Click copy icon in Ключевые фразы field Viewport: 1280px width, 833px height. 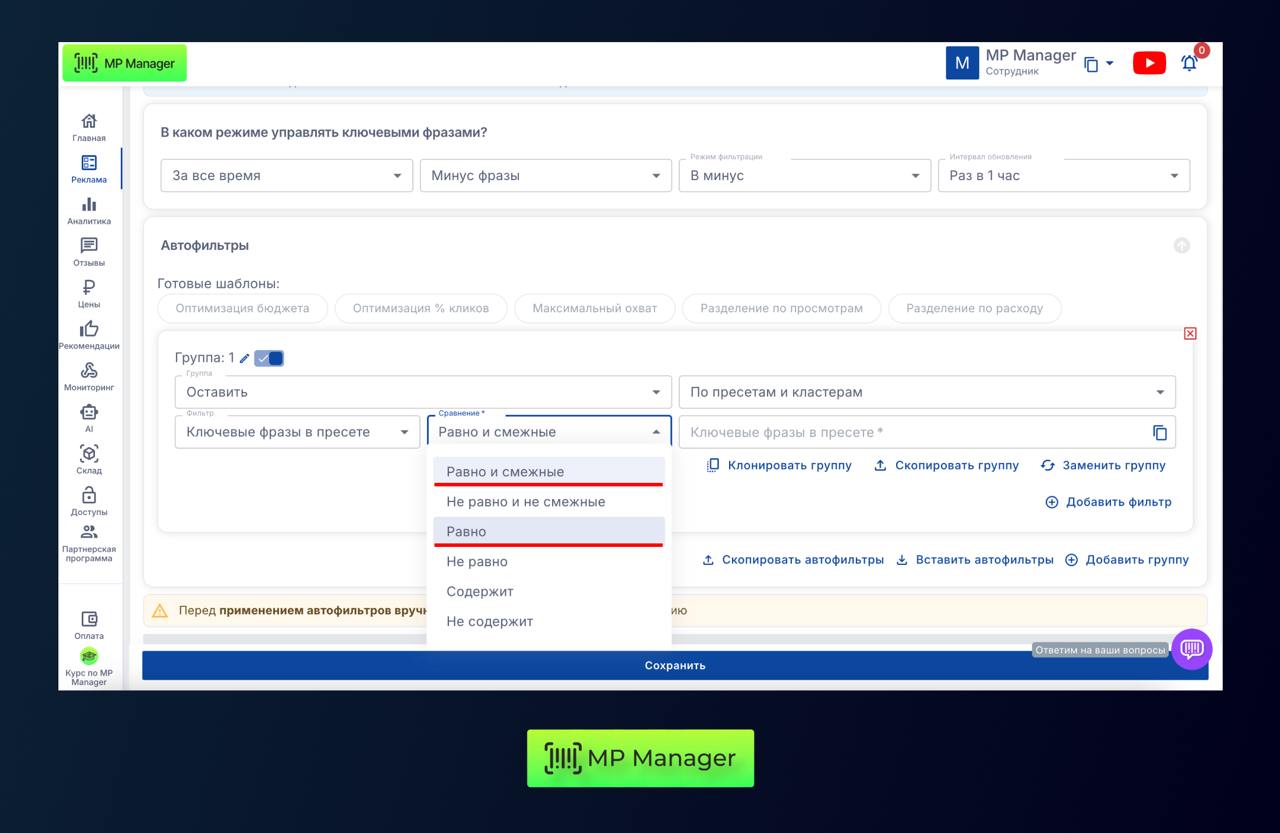point(1159,432)
